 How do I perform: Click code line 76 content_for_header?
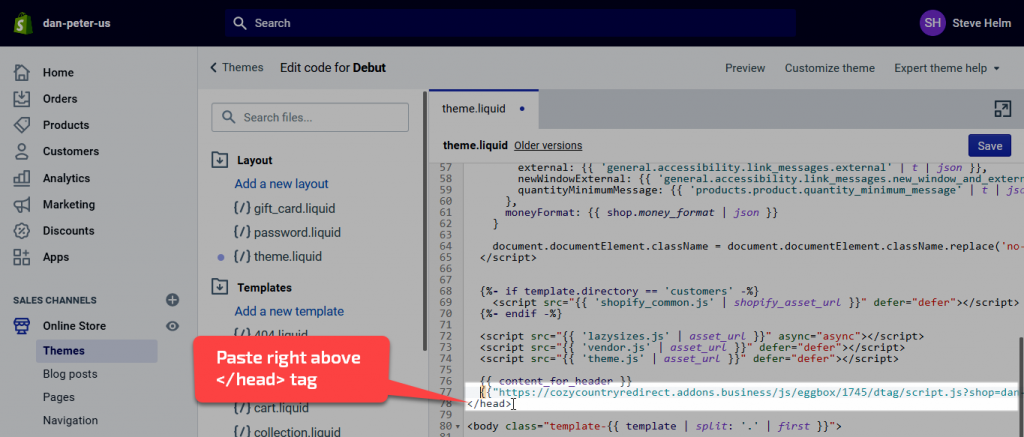click(x=556, y=381)
